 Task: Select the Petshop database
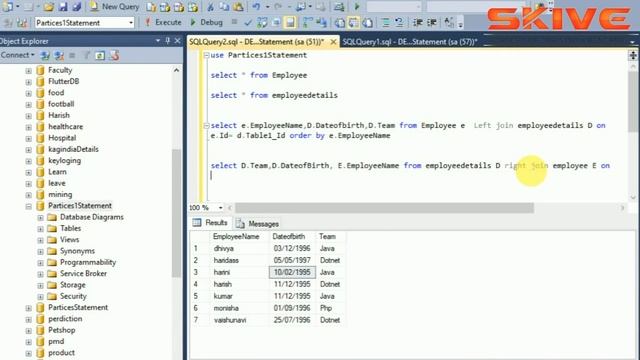[x=62, y=330]
